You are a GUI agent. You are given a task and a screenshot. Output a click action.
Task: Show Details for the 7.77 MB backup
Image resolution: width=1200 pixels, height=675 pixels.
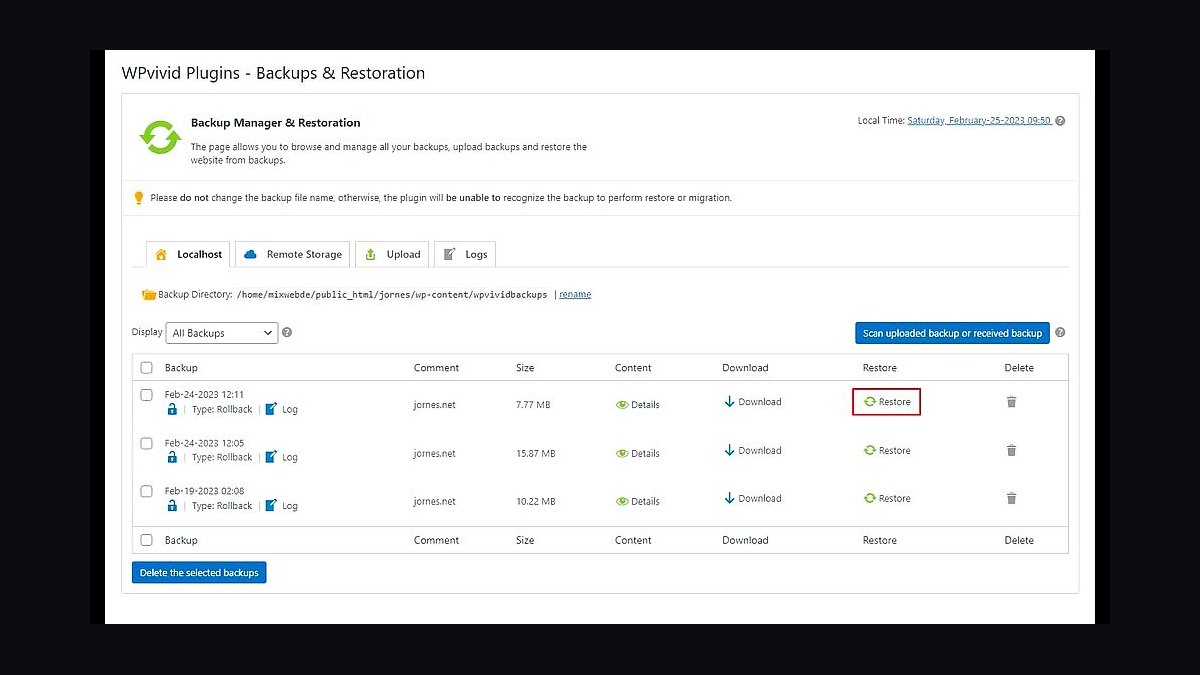click(x=638, y=405)
